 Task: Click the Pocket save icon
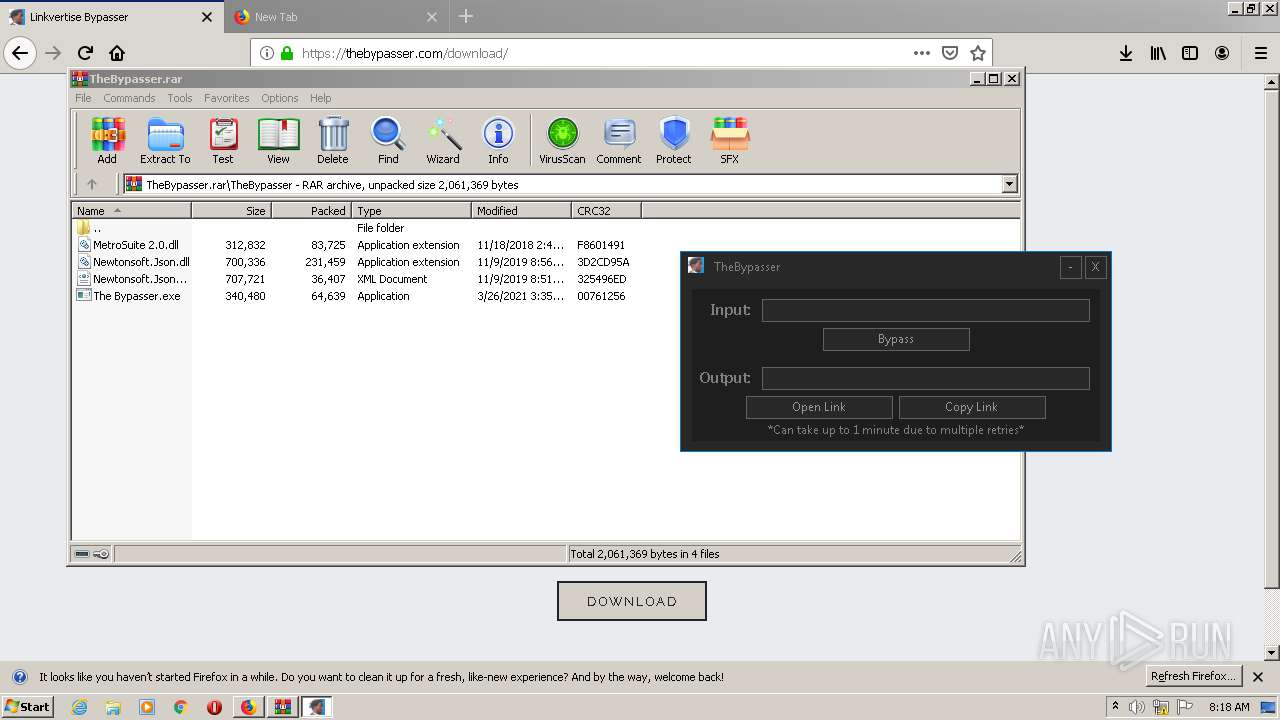[x=950, y=53]
